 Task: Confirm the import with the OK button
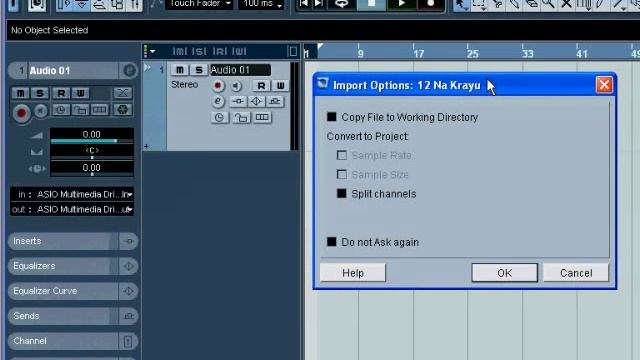(x=504, y=273)
